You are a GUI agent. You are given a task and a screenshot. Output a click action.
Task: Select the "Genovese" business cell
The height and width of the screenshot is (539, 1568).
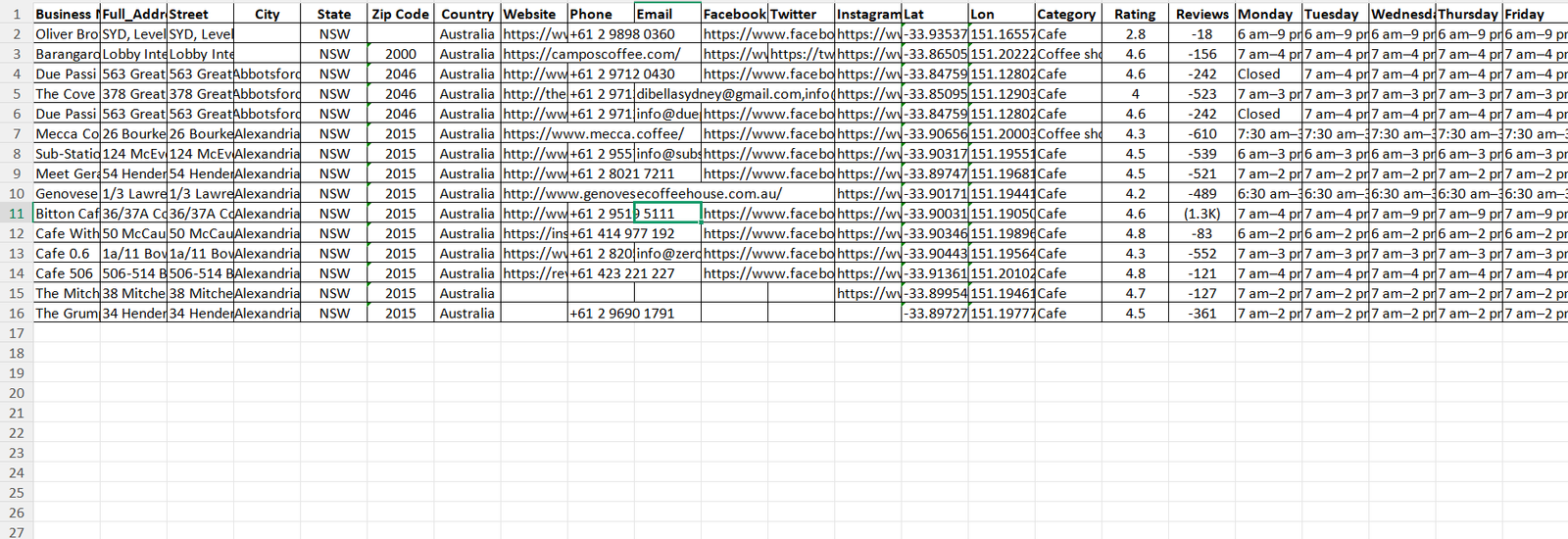[67, 193]
